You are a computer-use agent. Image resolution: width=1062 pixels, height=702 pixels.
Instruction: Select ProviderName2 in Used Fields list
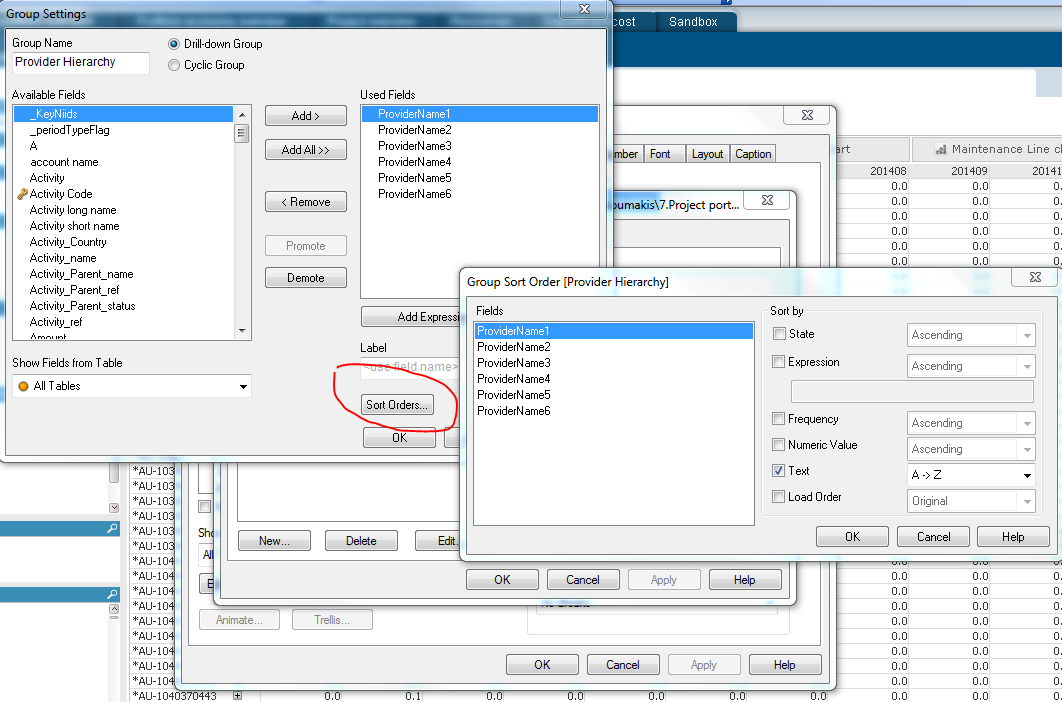(x=480, y=130)
